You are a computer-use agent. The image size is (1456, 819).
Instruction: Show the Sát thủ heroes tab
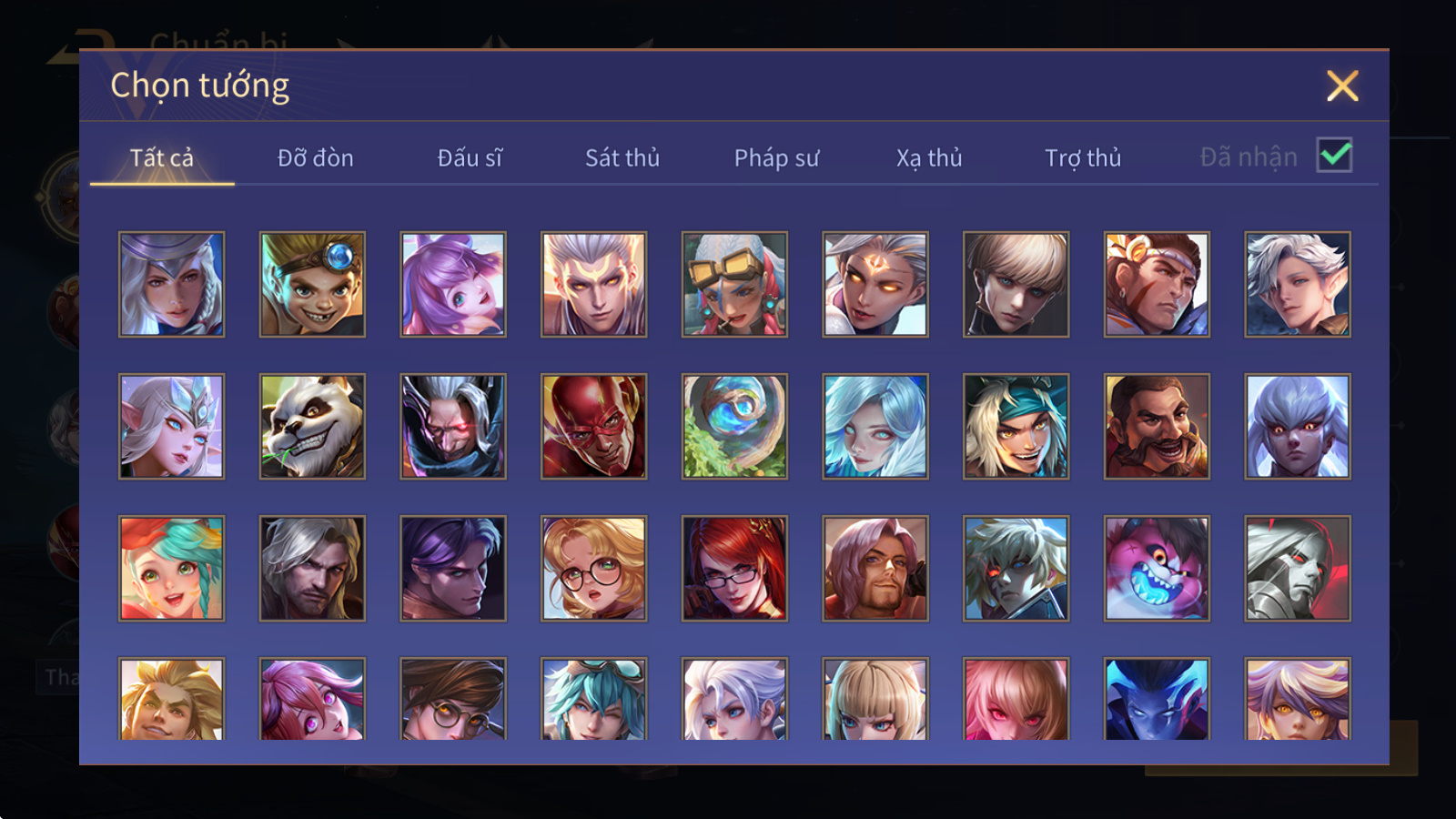622,157
